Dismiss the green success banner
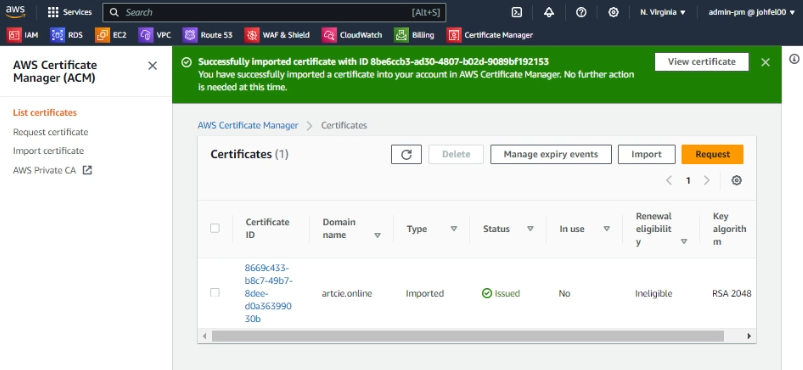This screenshot has width=803, height=370. [x=765, y=62]
